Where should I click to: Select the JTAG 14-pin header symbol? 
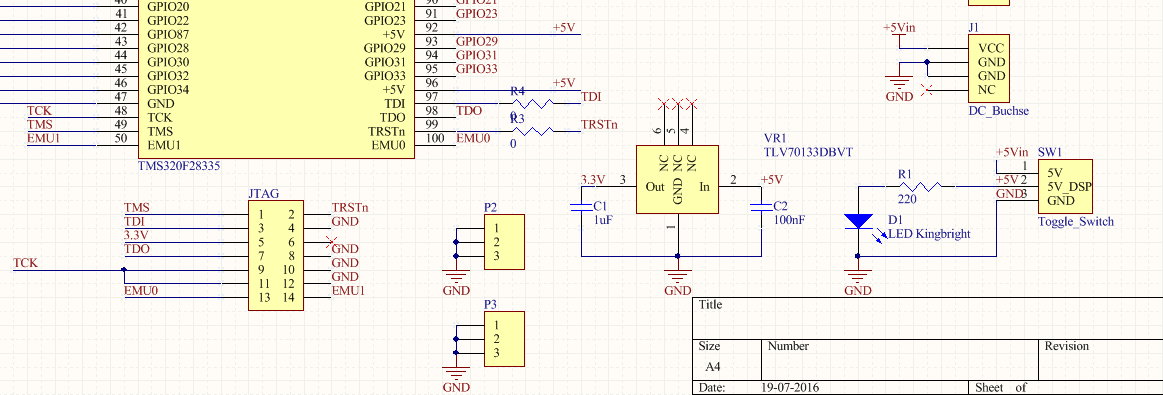(x=275, y=256)
